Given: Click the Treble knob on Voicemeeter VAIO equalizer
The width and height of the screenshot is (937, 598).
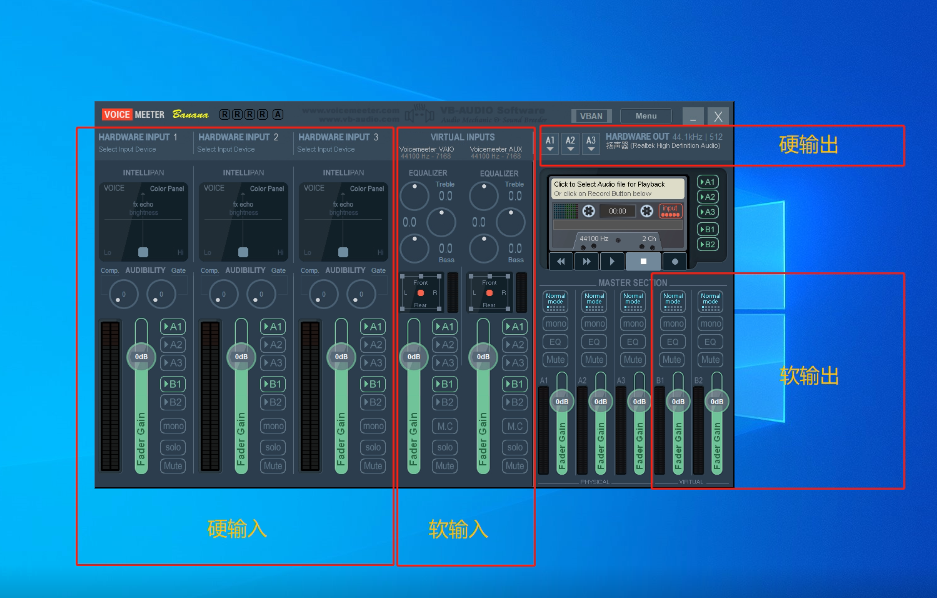Looking at the screenshot, I should click(x=414, y=196).
